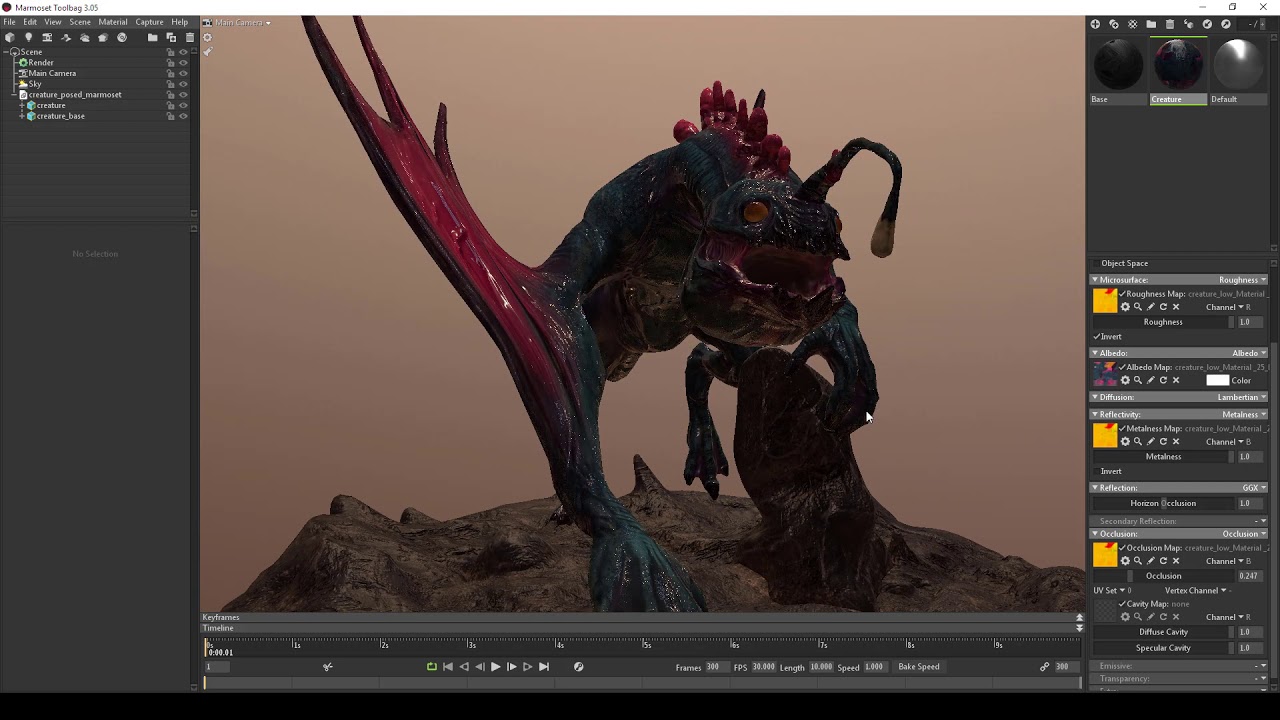Open the View menu
The width and height of the screenshot is (1280, 720).
coord(53,22)
